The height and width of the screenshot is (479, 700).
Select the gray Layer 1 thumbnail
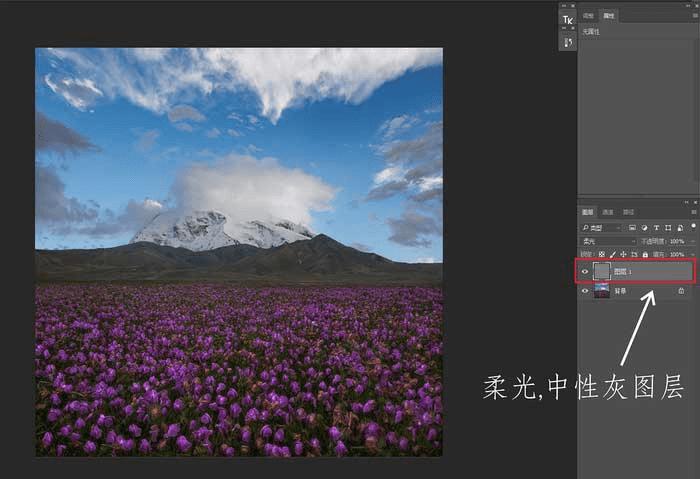click(x=602, y=271)
